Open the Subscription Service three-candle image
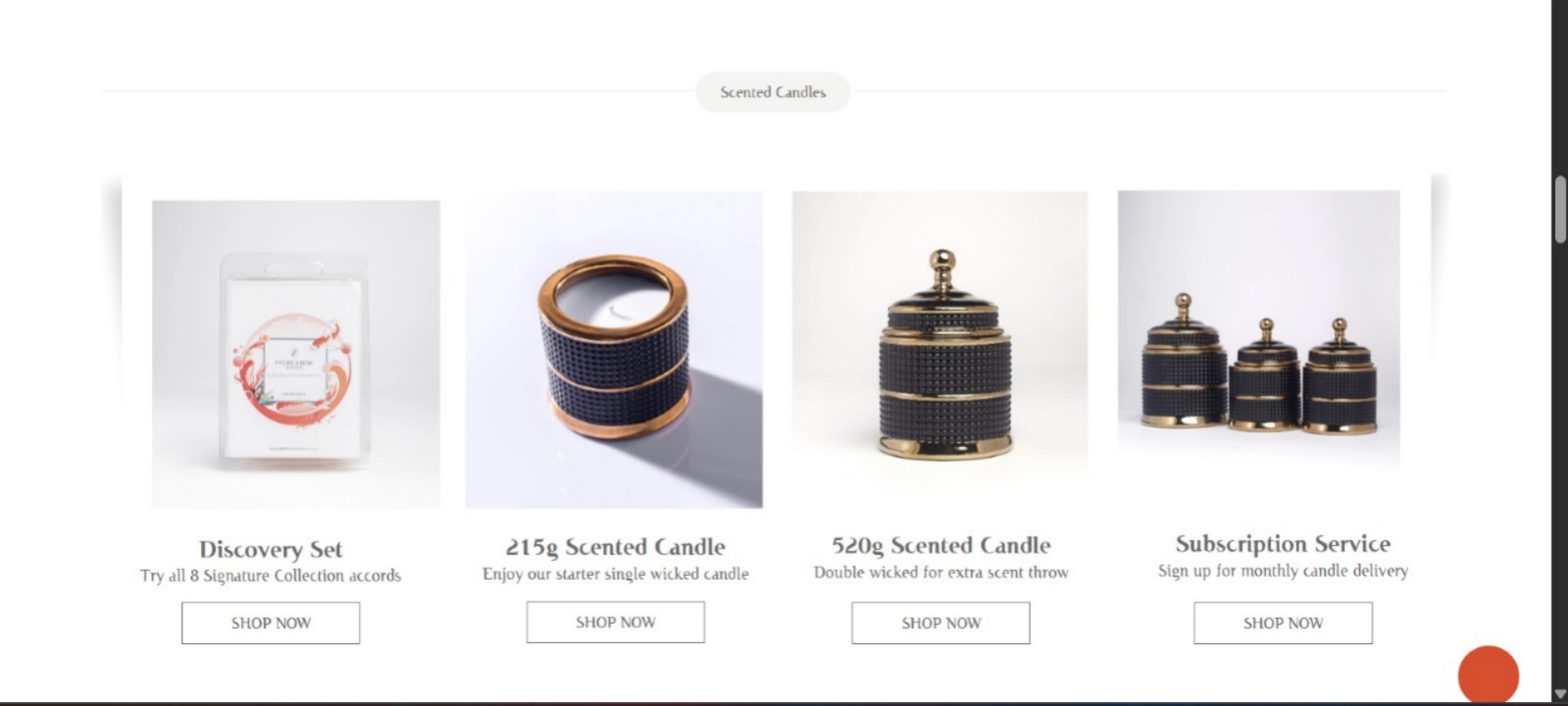 pos(1259,330)
